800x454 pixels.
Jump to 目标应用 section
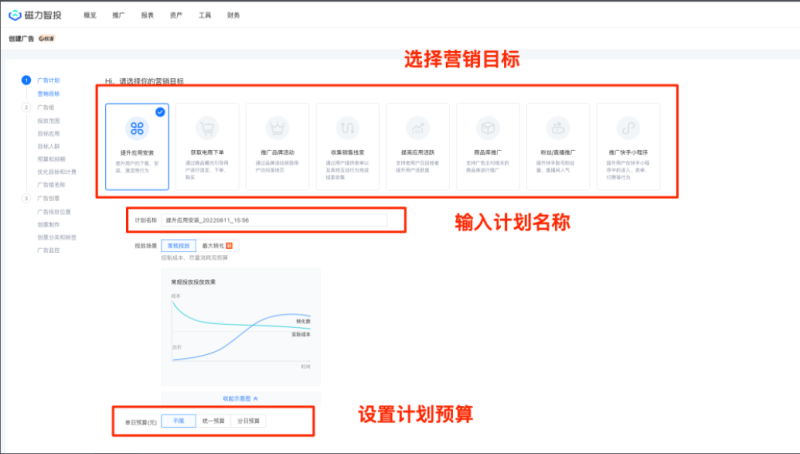[48, 134]
